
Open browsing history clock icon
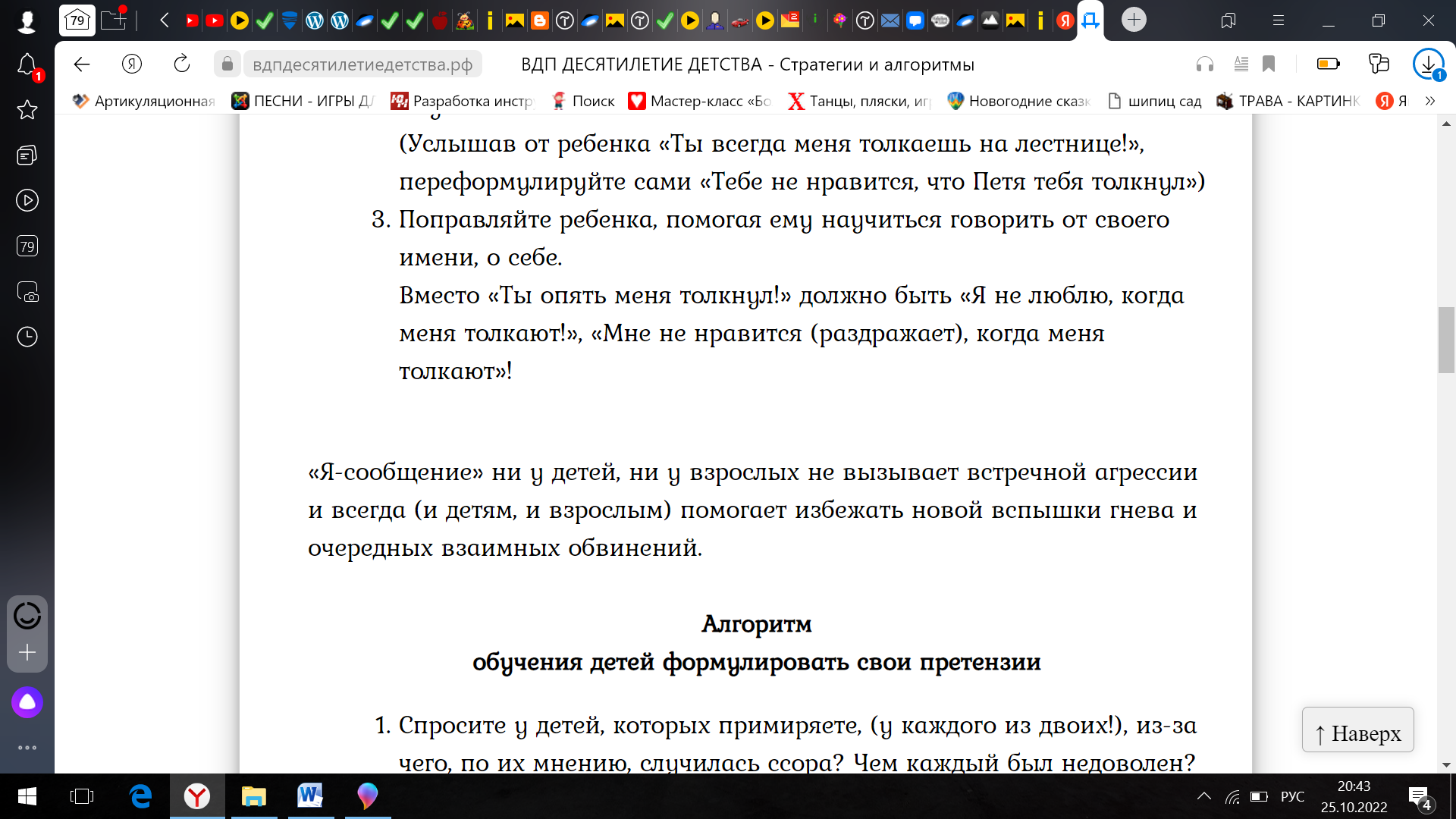tap(27, 337)
